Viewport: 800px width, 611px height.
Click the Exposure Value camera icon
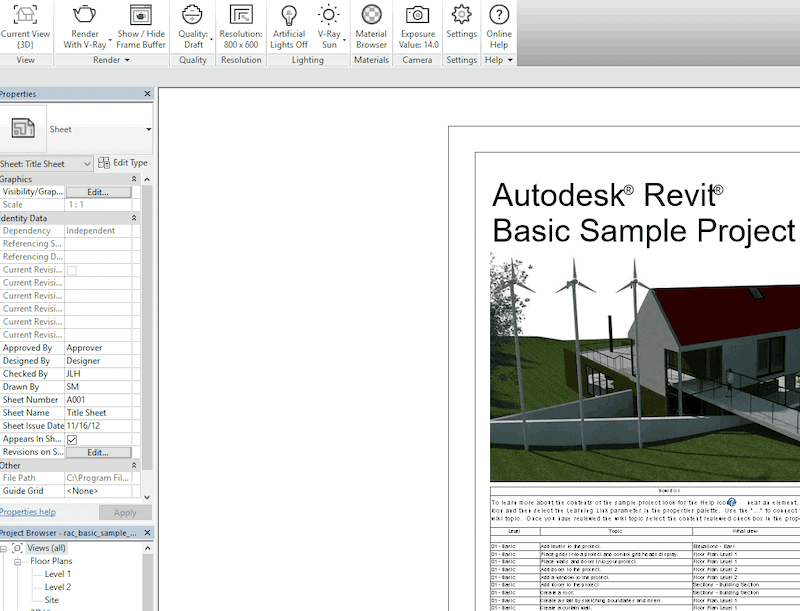tap(417, 15)
